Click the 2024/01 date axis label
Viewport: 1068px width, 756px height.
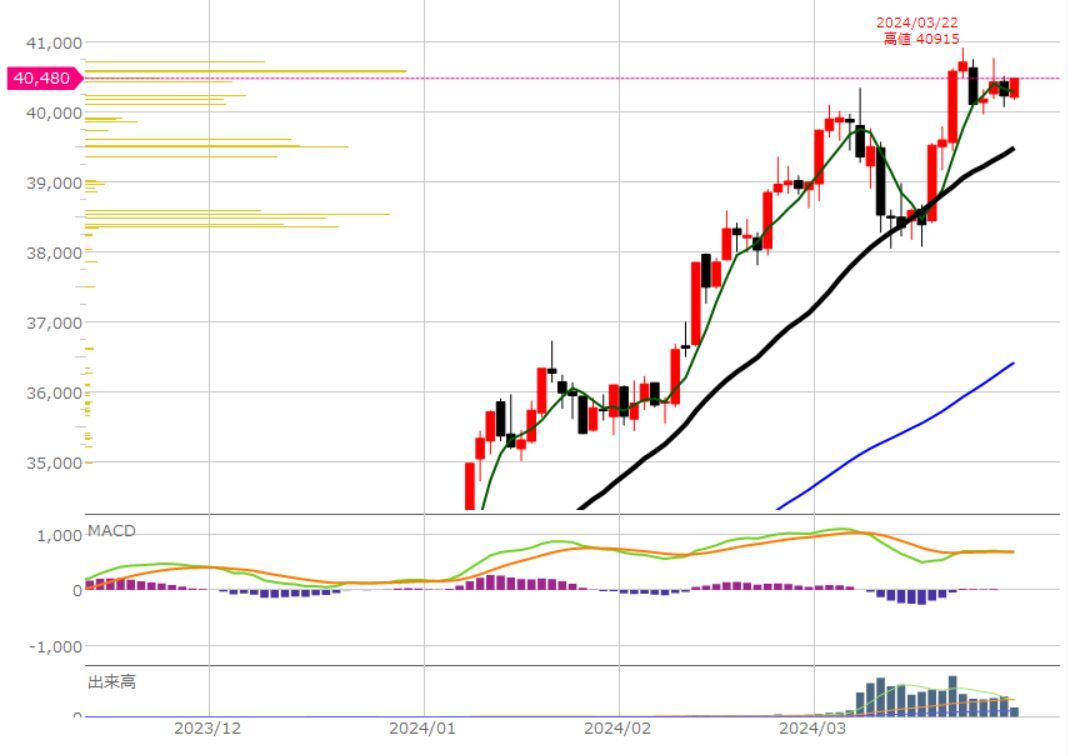click(x=422, y=728)
